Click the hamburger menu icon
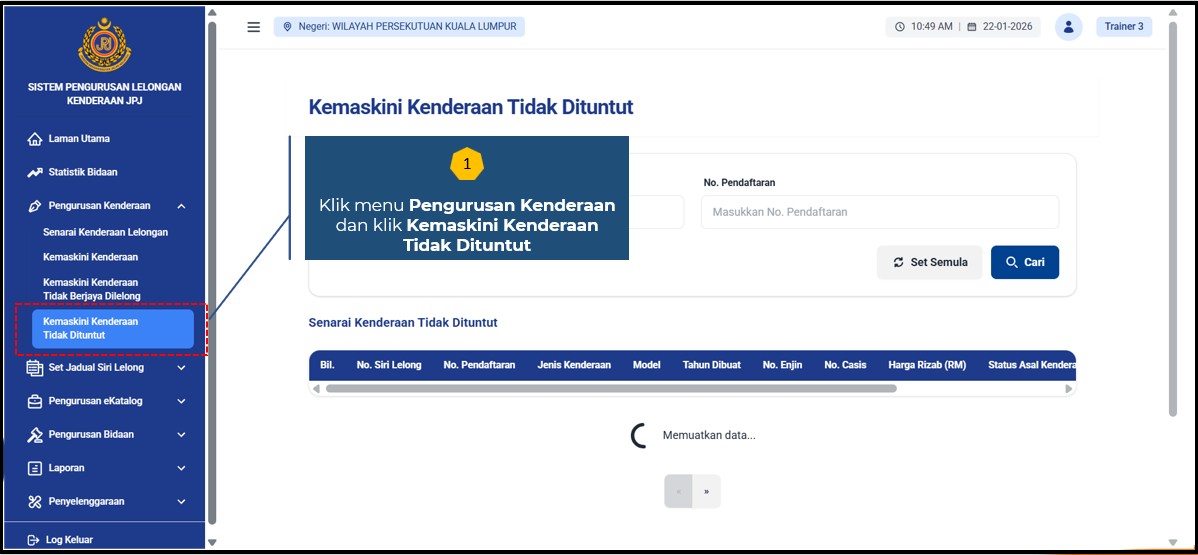Screen dimensions: 1198x555 pos(254,27)
